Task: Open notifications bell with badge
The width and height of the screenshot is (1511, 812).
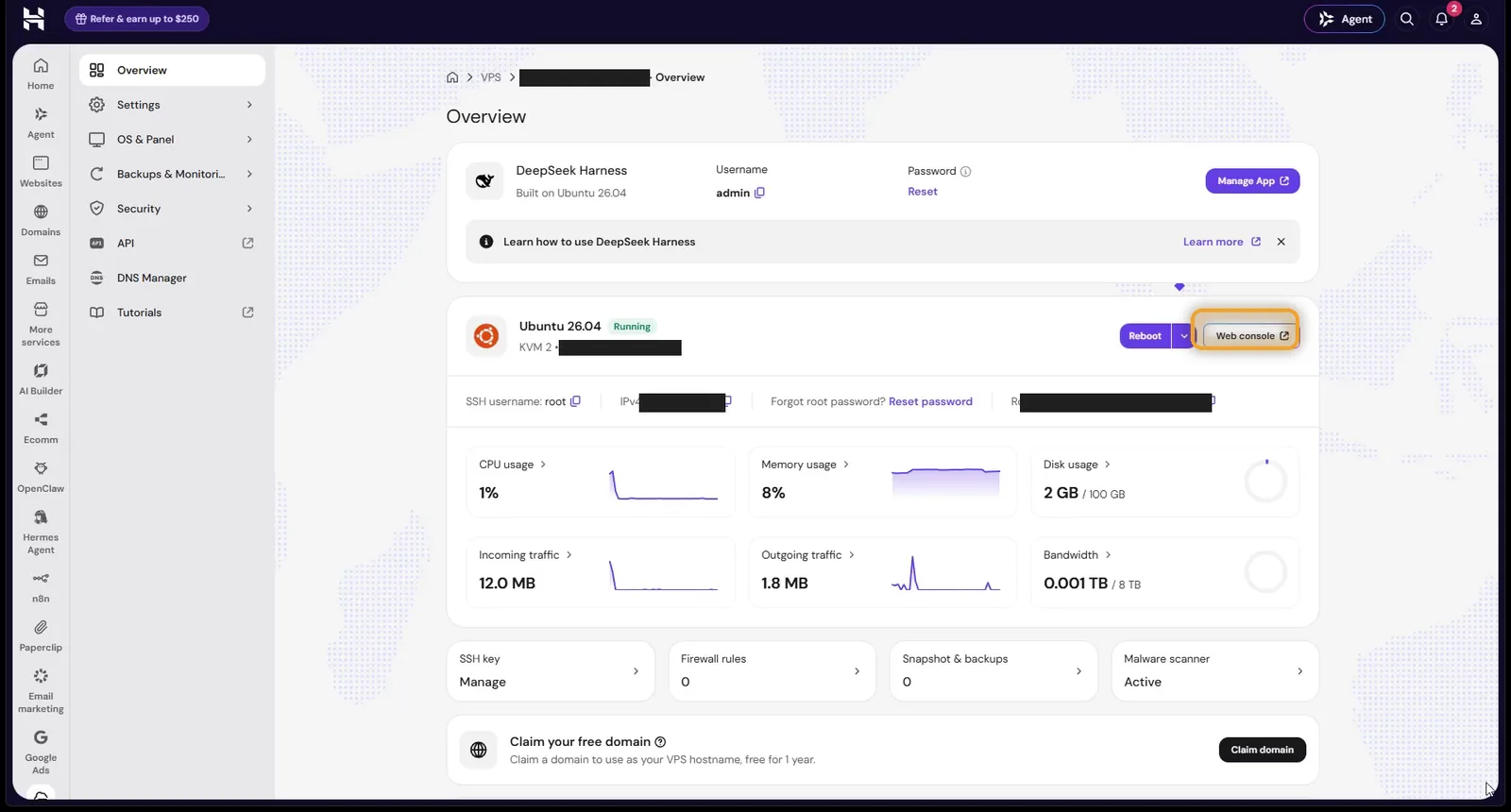Action: 1442,19
